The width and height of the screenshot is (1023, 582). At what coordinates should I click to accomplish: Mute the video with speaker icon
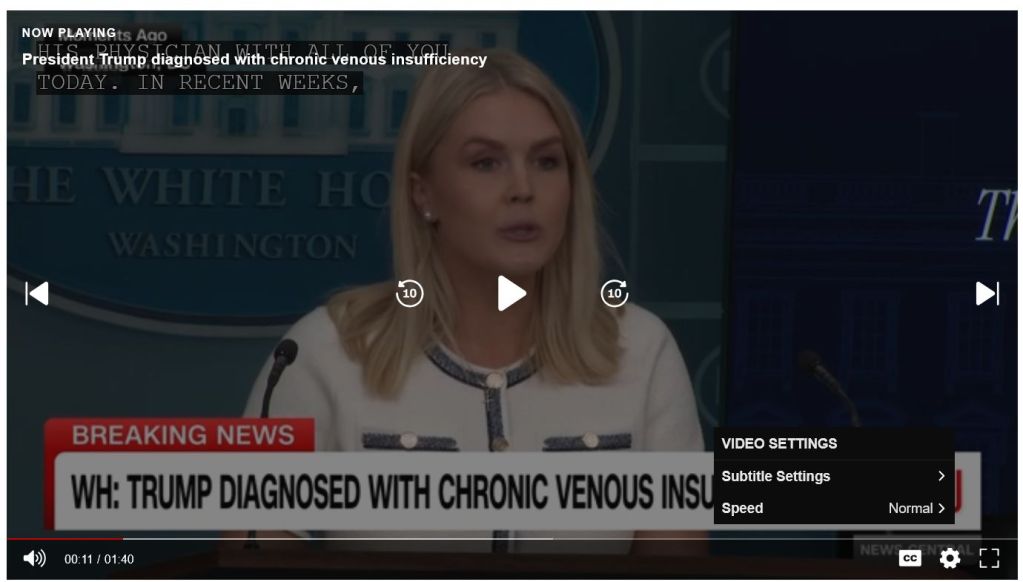click(34, 559)
